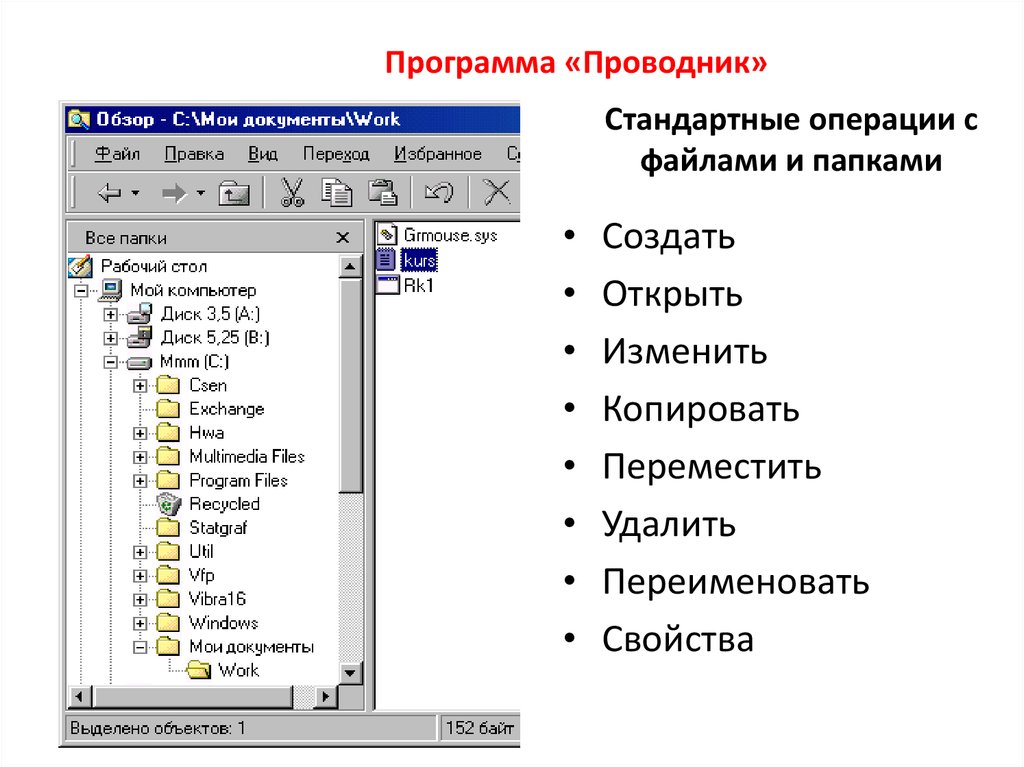Collapse the Mmm (C:) drive node
1024x767 pixels.
(110, 362)
